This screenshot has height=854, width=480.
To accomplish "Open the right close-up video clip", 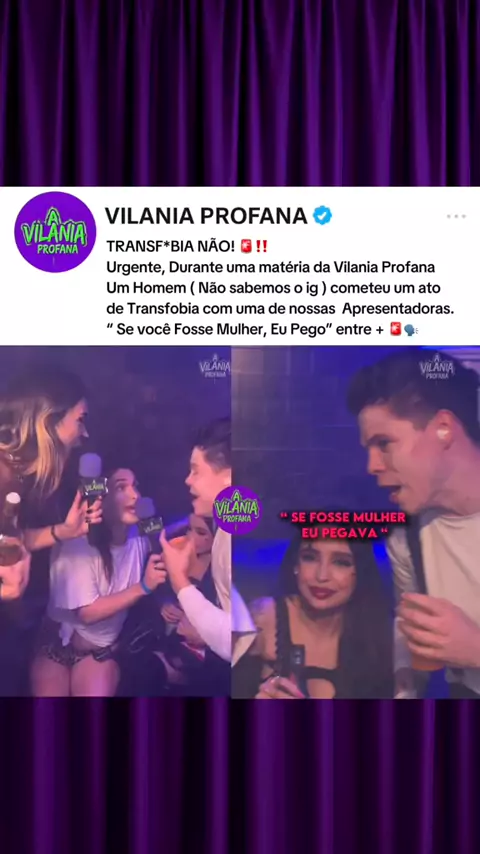I will click(x=356, y=521).
